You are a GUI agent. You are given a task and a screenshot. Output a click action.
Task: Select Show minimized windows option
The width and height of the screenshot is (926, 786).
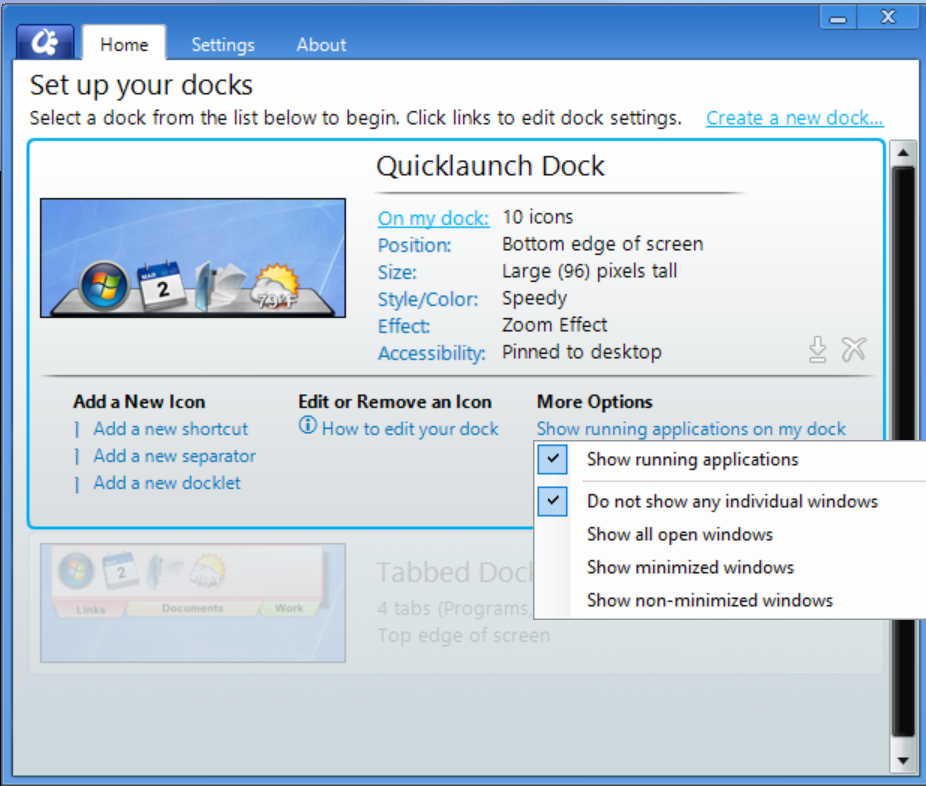click(690, 567)
